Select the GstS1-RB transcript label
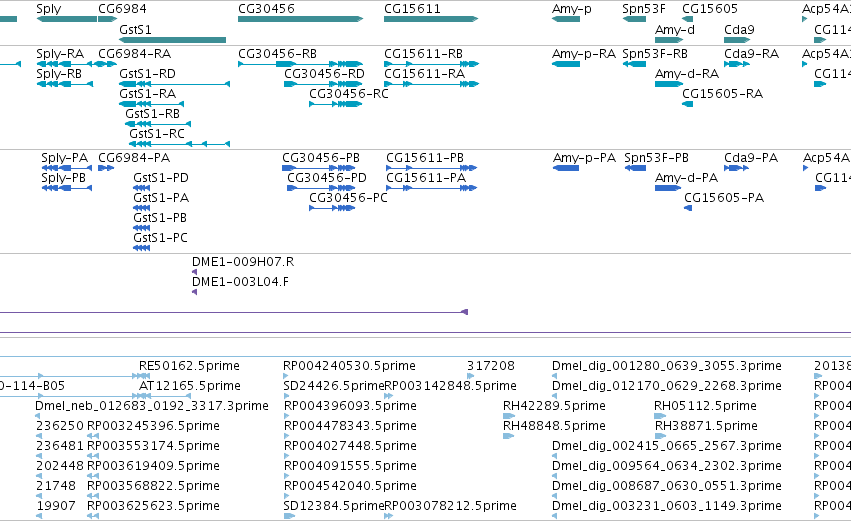Viewport: 851px width, 521px height. pos(153,114)
